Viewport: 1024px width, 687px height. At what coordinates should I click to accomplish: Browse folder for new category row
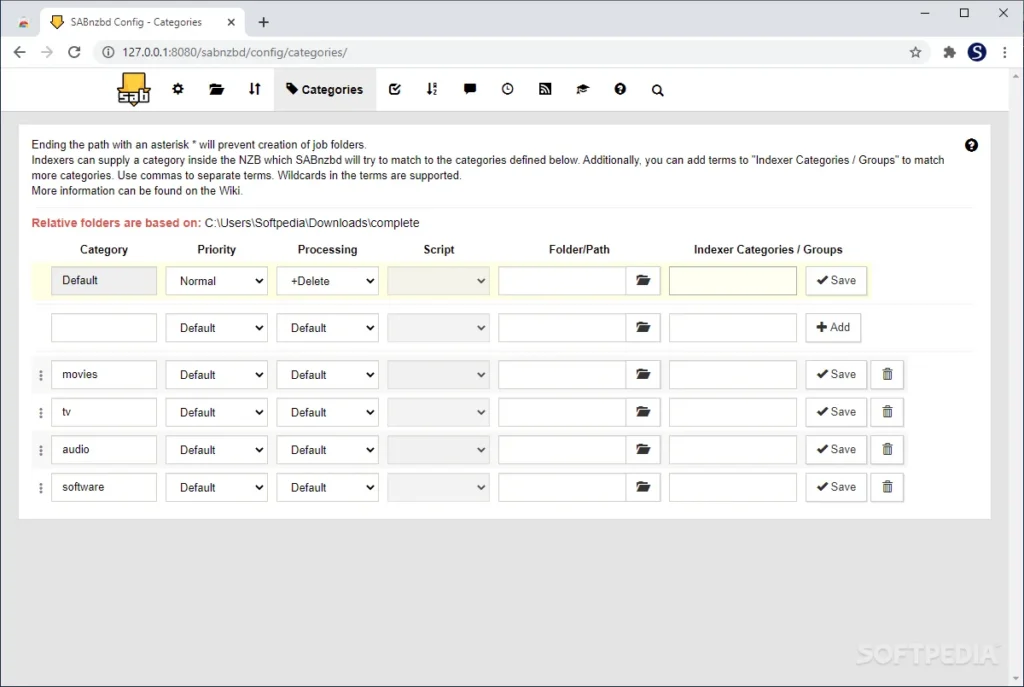pos(643,328)
